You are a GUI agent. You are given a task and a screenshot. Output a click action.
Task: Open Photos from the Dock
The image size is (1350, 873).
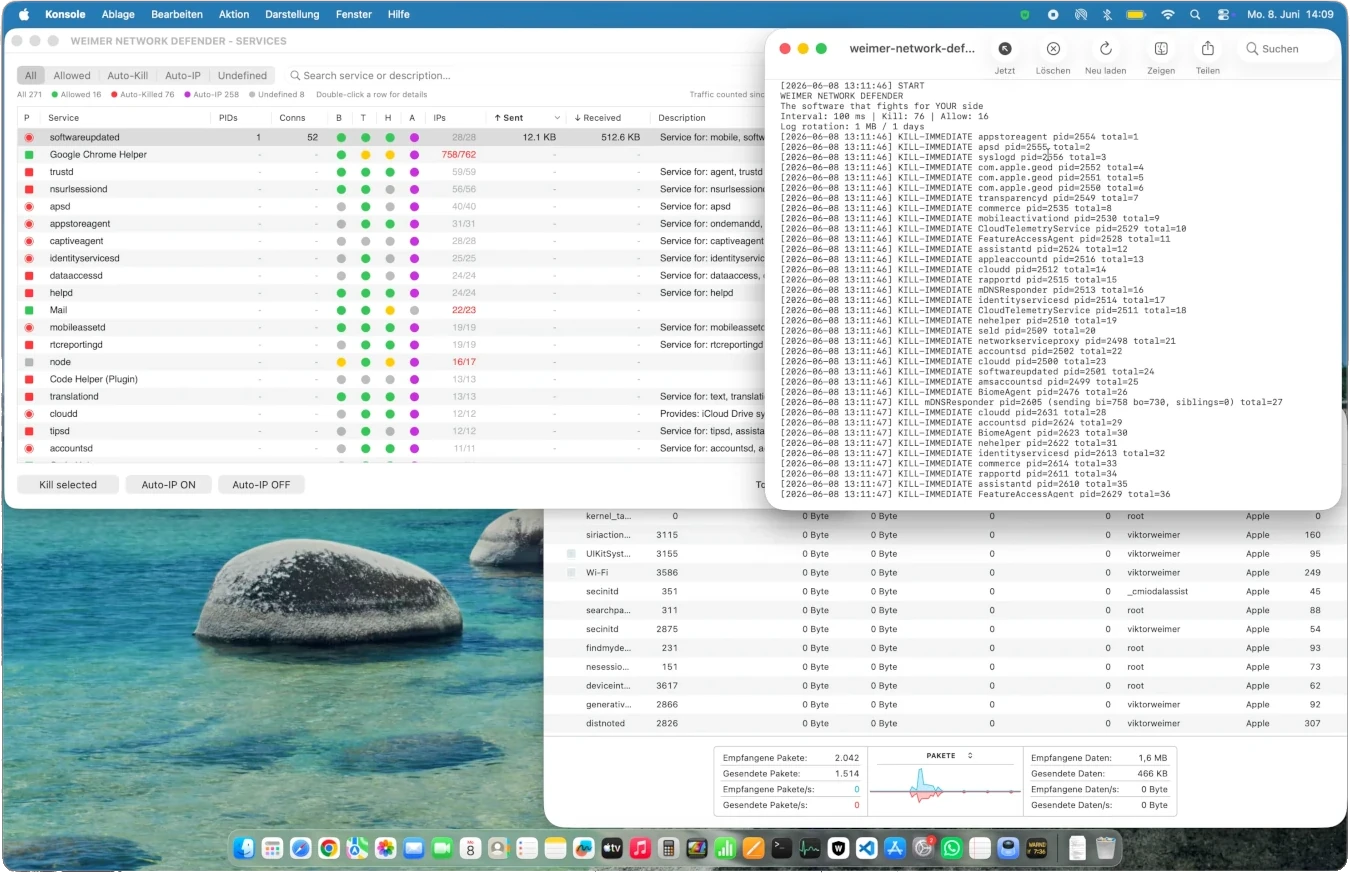(x=385, y=848)
